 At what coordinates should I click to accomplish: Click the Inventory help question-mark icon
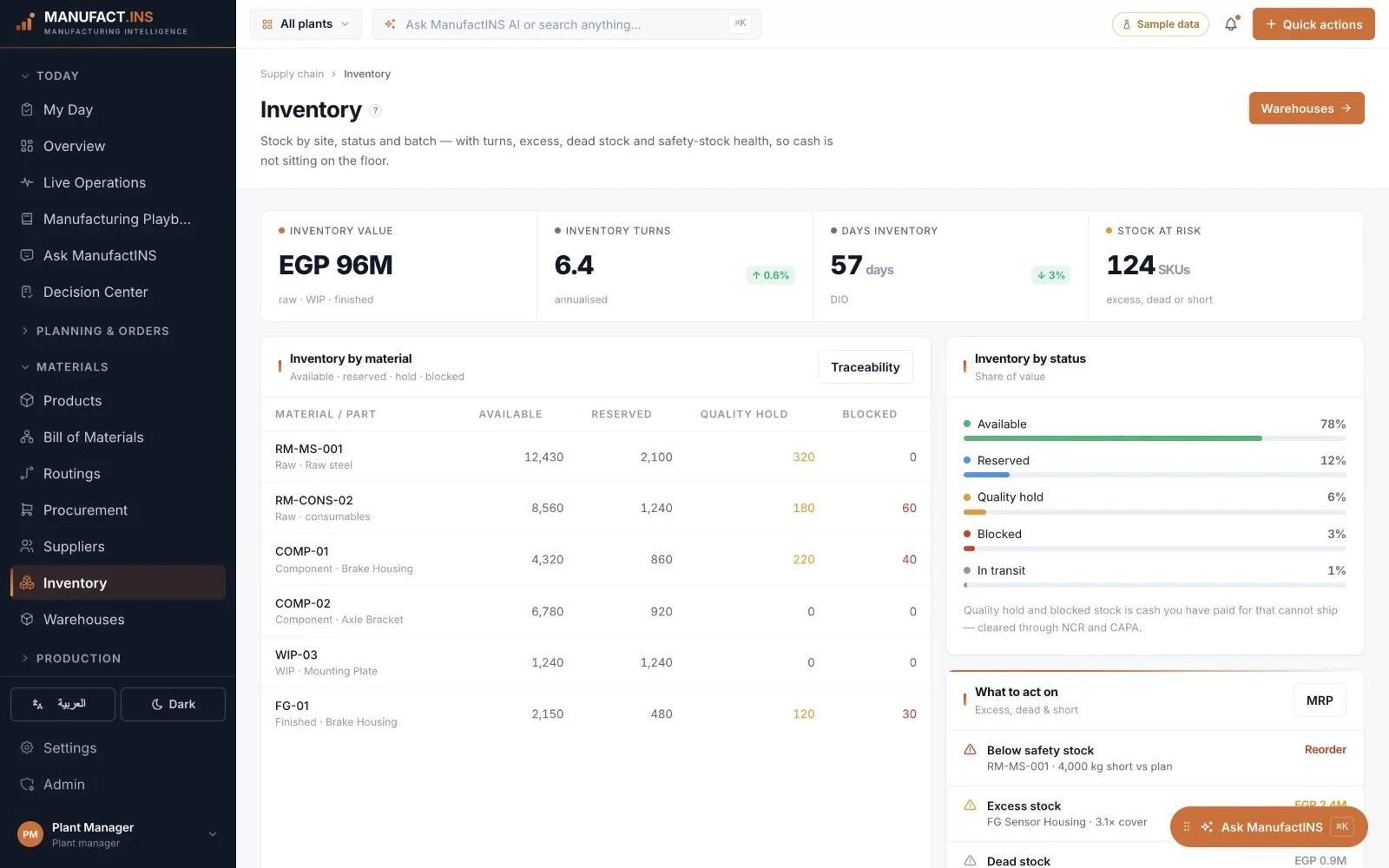tap(376, 110)
